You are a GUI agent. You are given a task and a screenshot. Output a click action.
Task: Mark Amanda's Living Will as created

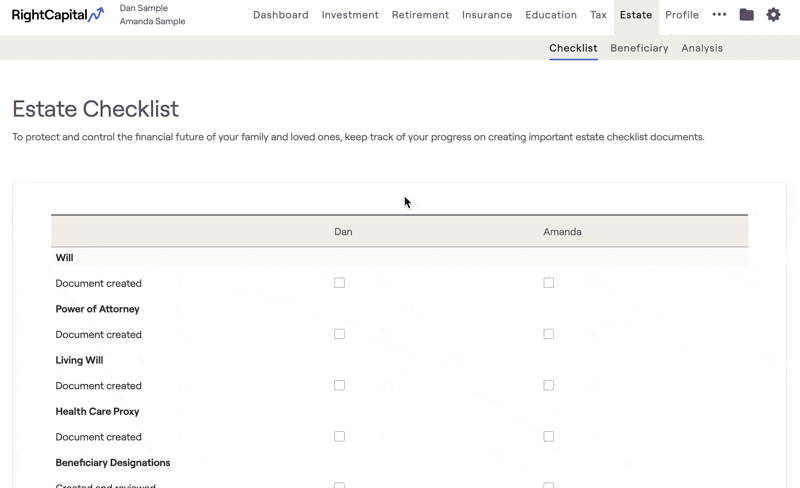pyautogui.click(x=548, y=385)
